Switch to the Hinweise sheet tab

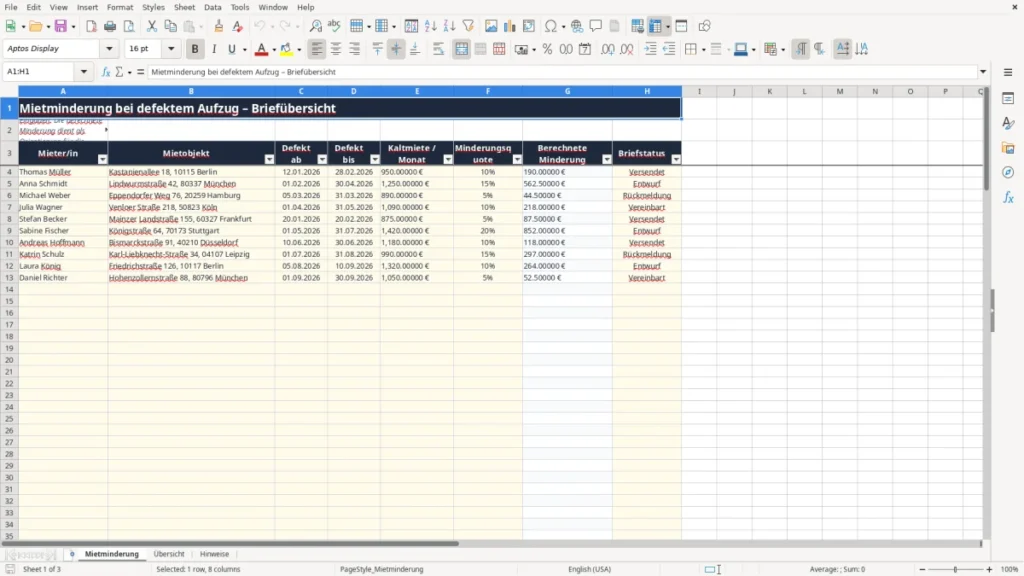click(214, 554)
